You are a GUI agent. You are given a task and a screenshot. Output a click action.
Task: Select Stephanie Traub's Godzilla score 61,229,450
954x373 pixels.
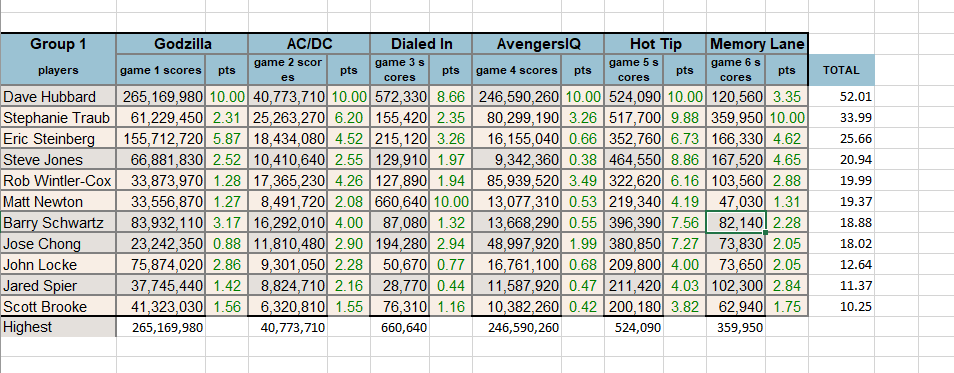(161, 117)
